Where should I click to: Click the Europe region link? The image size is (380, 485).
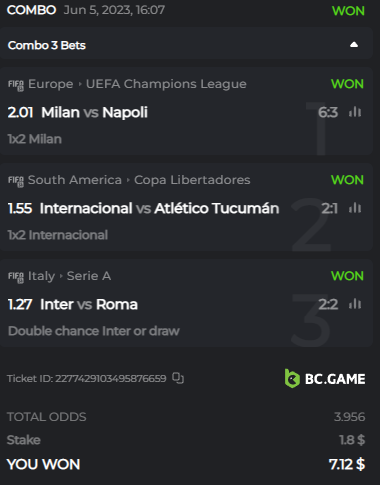point(51,84)
